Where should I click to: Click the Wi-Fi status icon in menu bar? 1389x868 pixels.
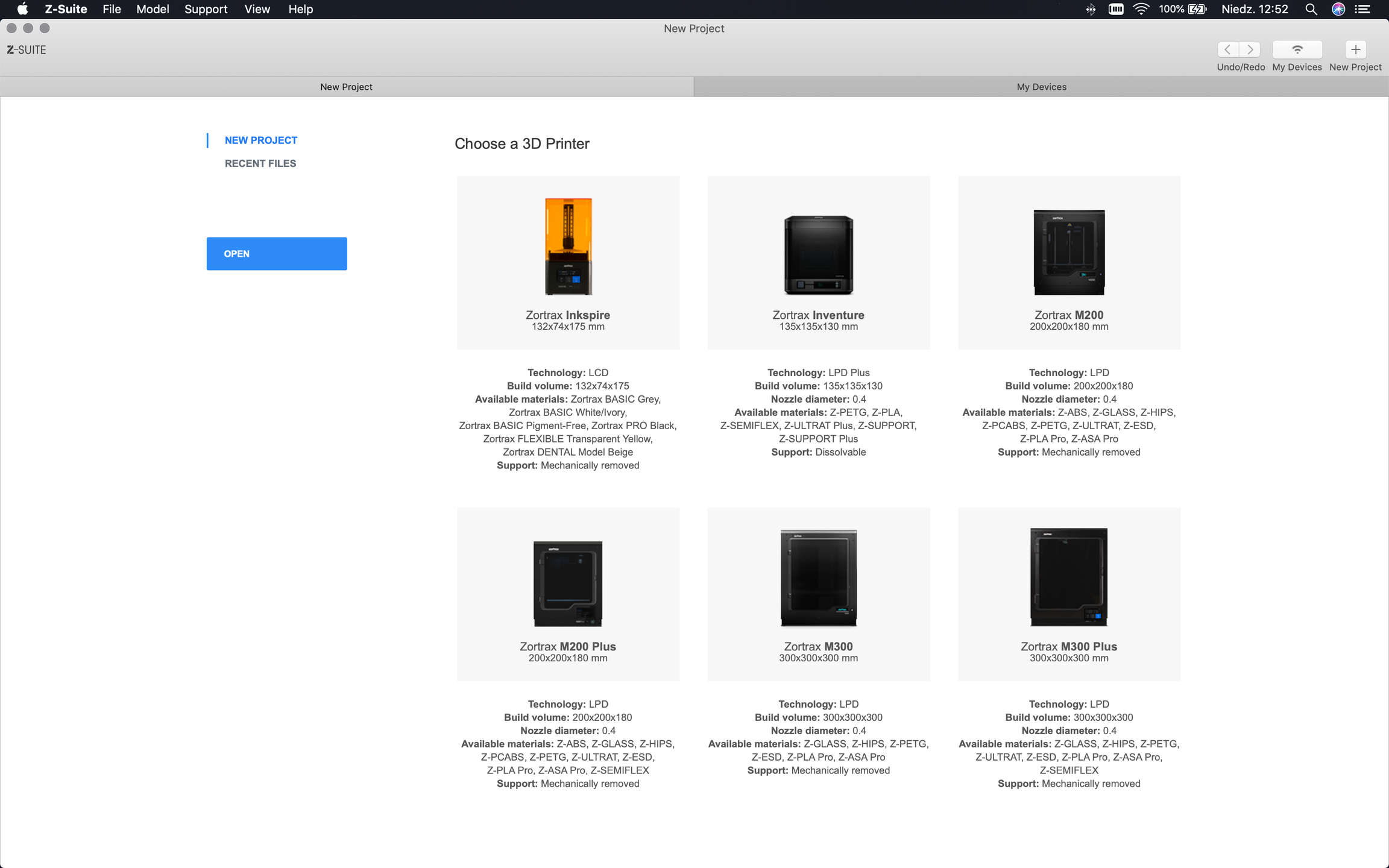1141,9
